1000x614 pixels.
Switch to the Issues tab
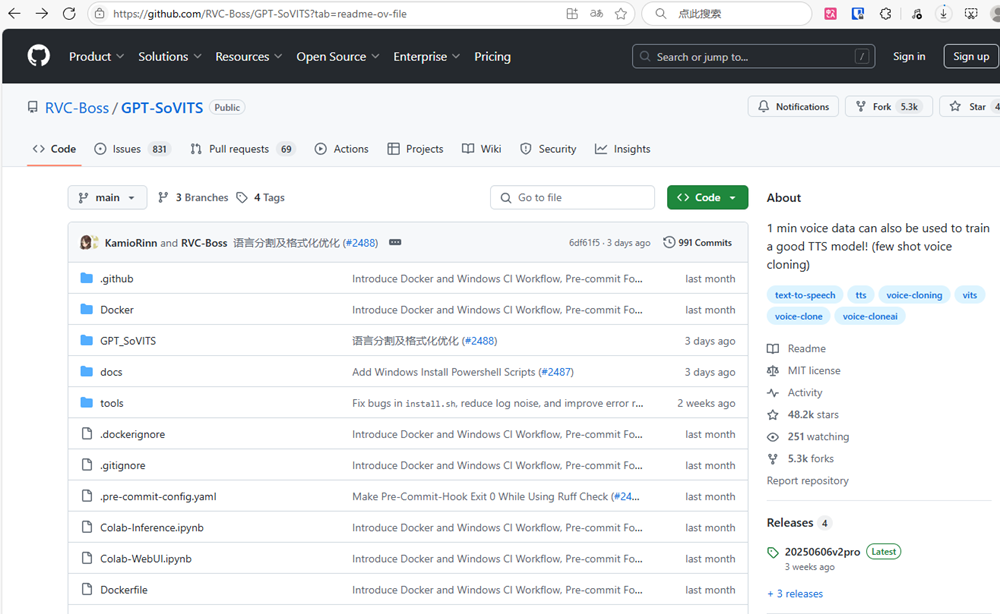(x=131, y=149)
